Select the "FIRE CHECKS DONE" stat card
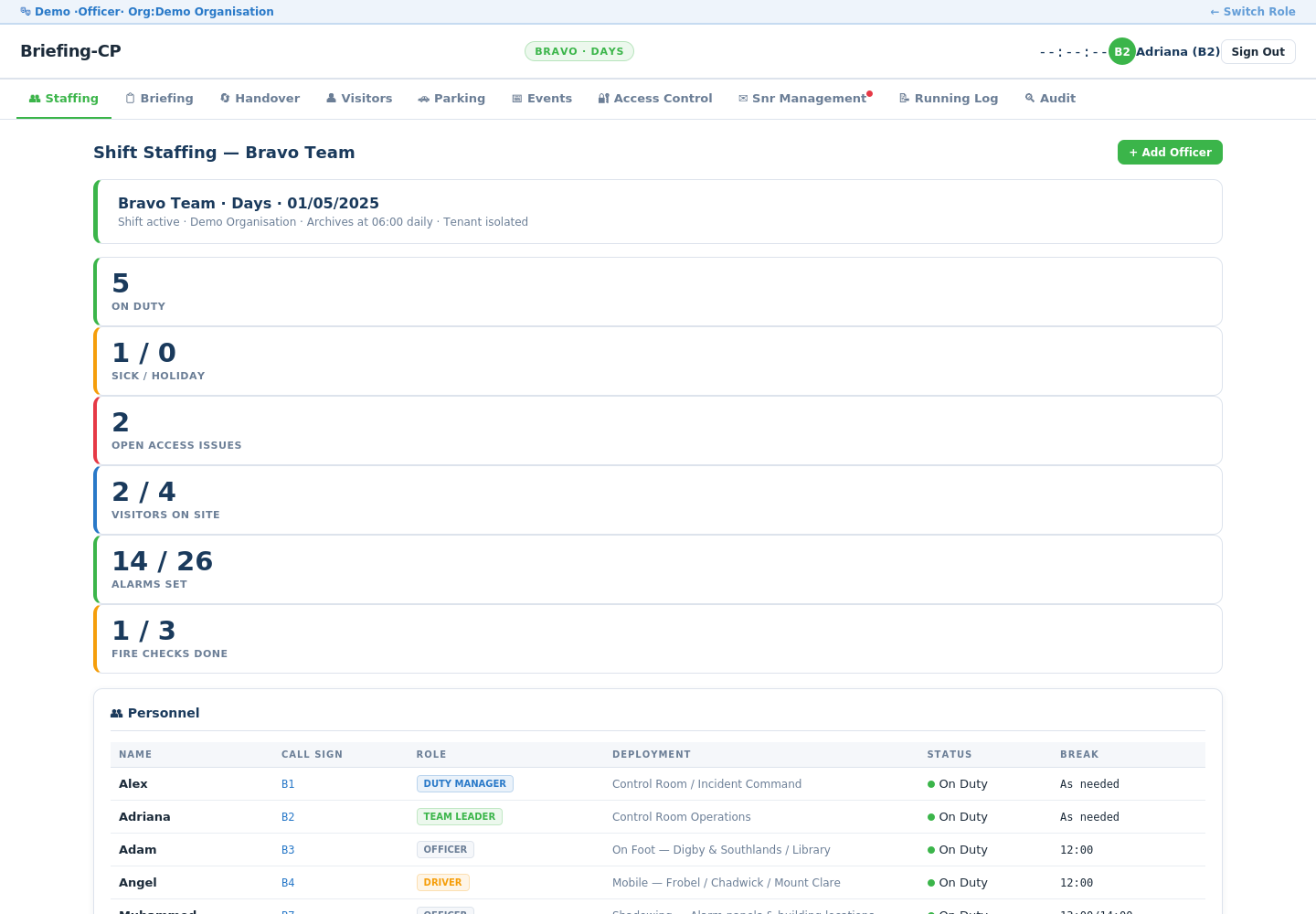This screenshot has height=914, width=1316. (x=658, y=639)
